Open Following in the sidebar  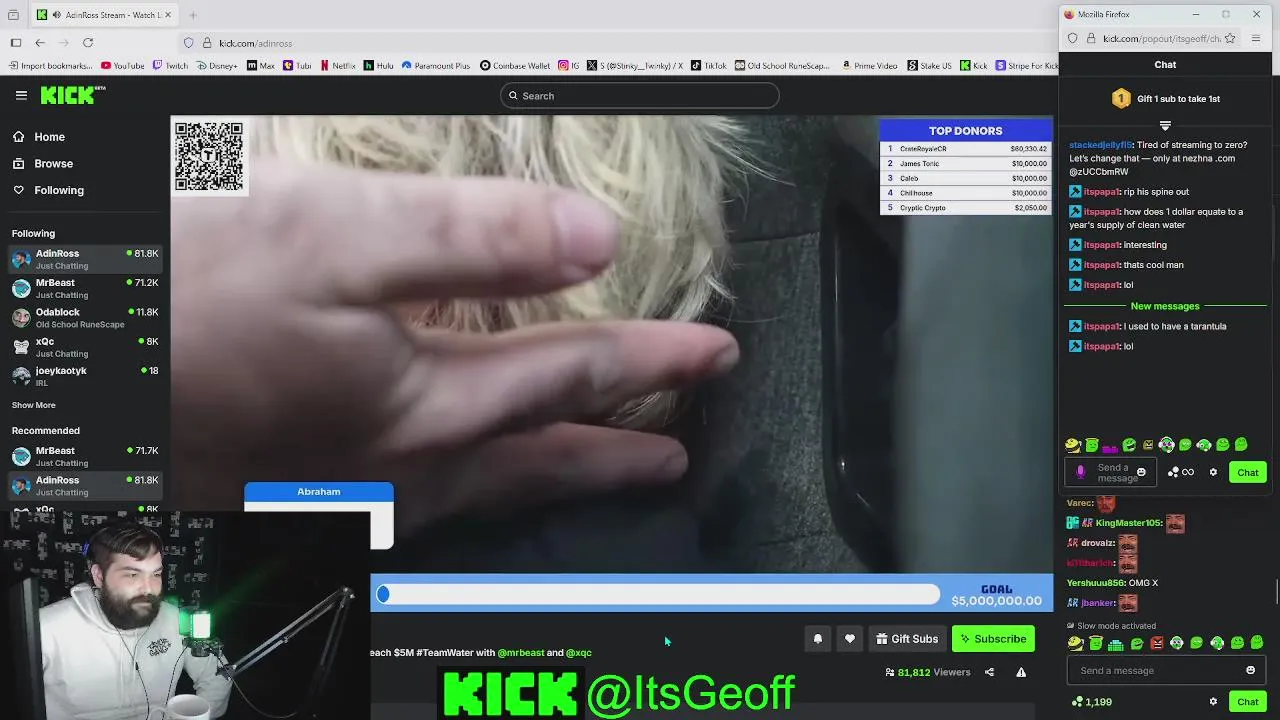click(58, 190)
